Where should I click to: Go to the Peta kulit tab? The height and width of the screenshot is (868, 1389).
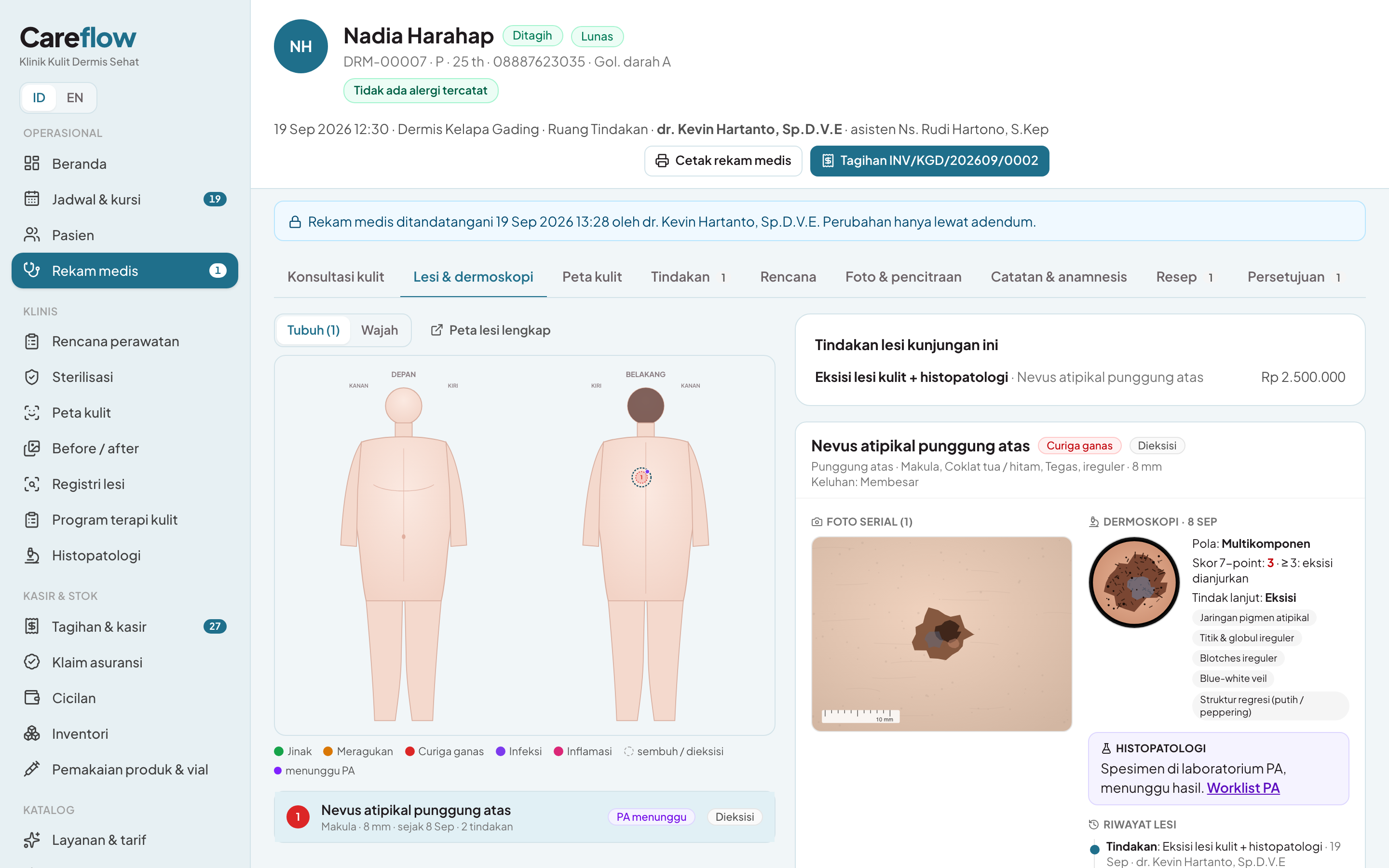point(592,277)
